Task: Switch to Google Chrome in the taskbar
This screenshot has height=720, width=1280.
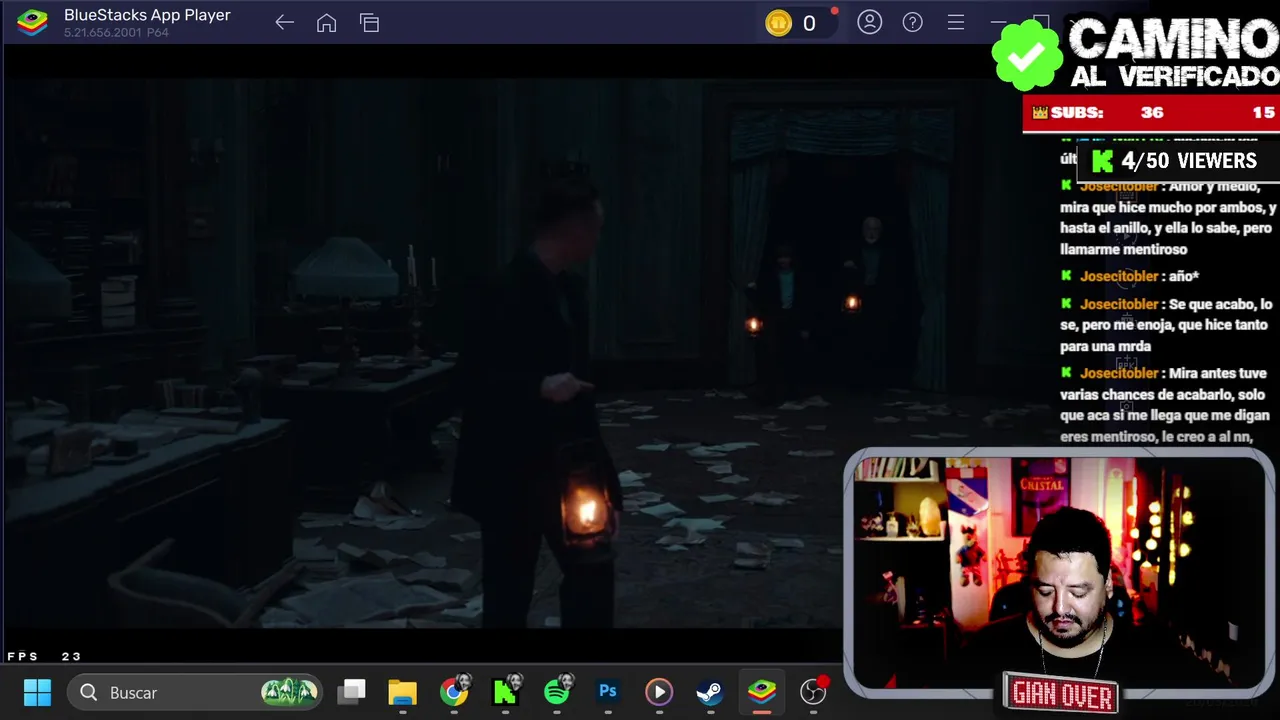Action: [454, 691]
